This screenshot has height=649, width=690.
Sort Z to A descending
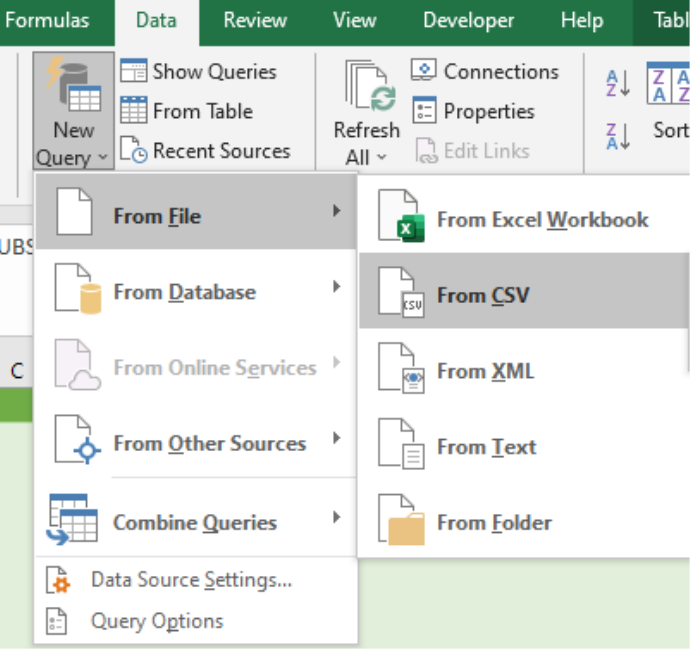tap(618, 136)
